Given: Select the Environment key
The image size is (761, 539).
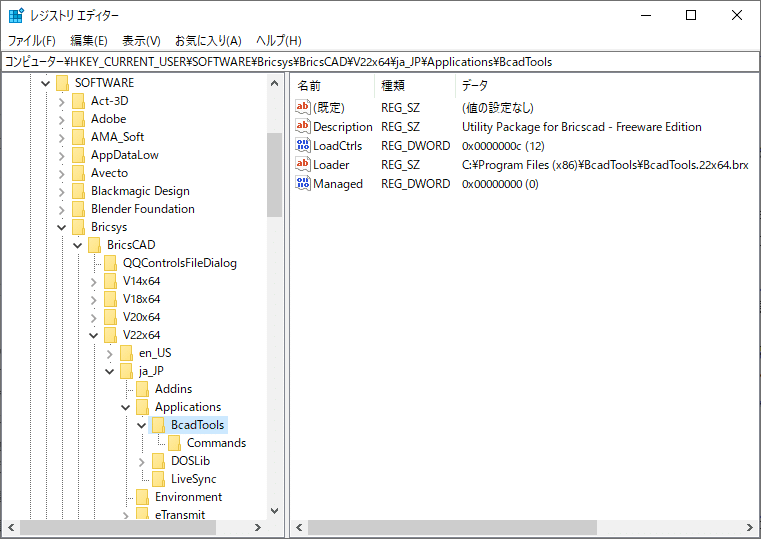Looking at the screenshot, I should [x=188, y=497].
